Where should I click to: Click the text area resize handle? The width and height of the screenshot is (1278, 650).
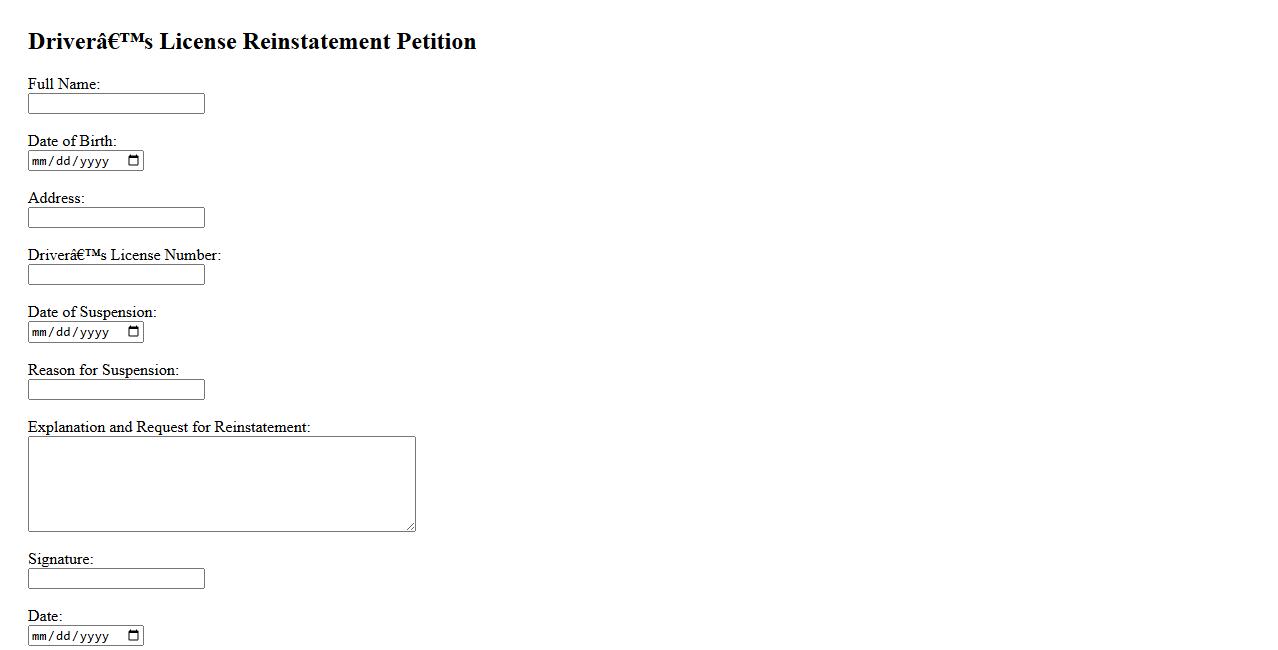click(x=410, y=526)
